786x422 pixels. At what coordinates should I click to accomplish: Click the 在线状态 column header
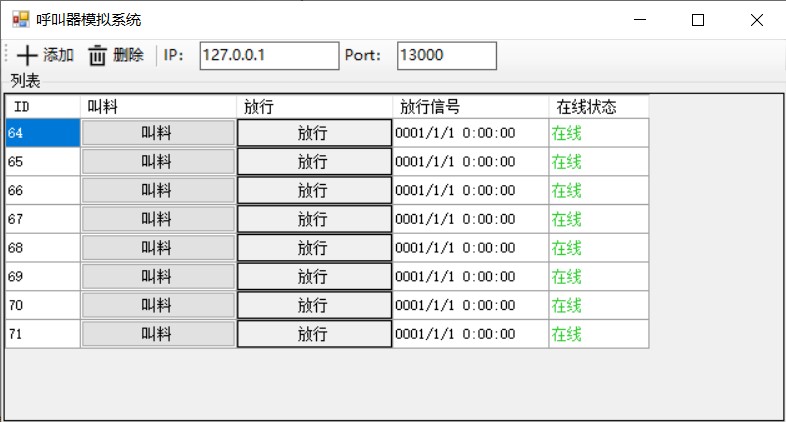coord(599,106)
